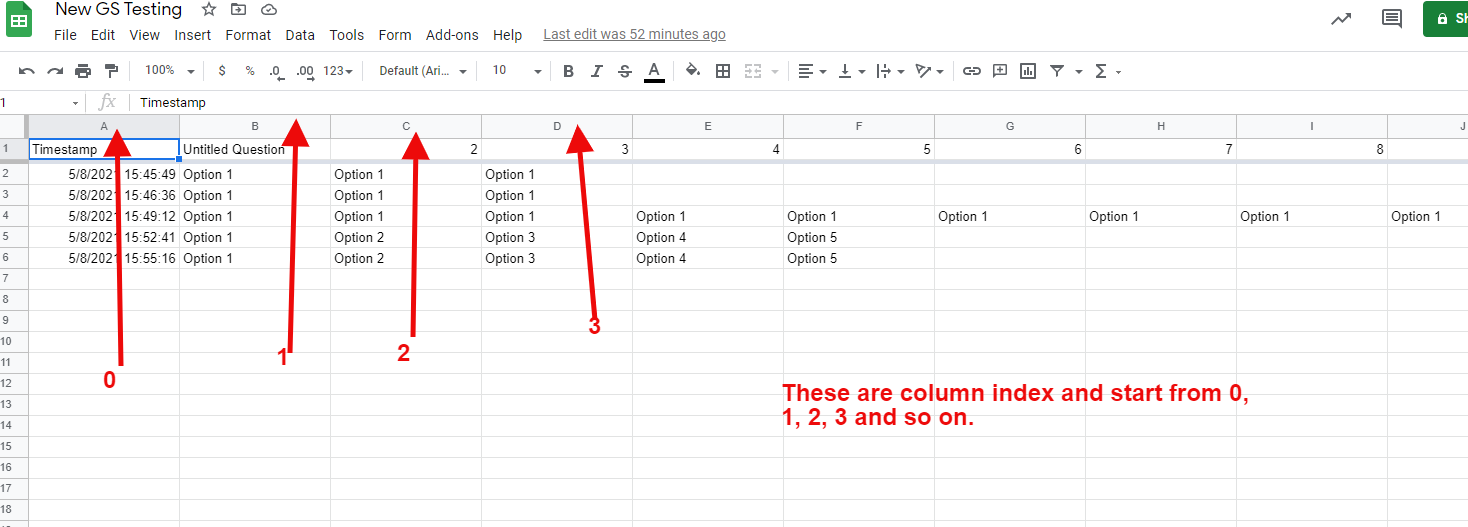
Task: Open the Help menu
Action: (x=508, y=35)
